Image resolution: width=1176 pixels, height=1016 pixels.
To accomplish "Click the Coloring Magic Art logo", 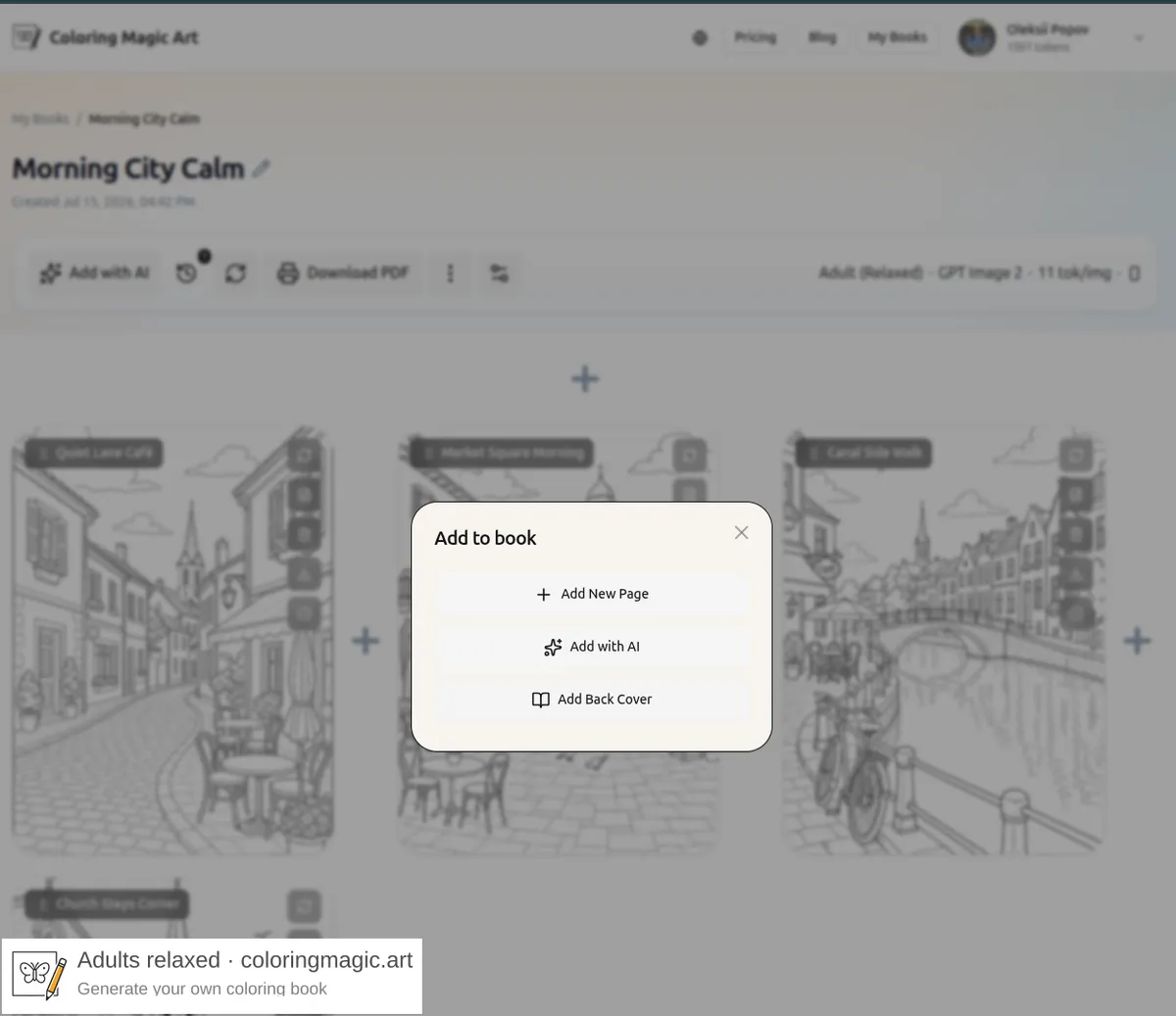I will click(105, 37).
